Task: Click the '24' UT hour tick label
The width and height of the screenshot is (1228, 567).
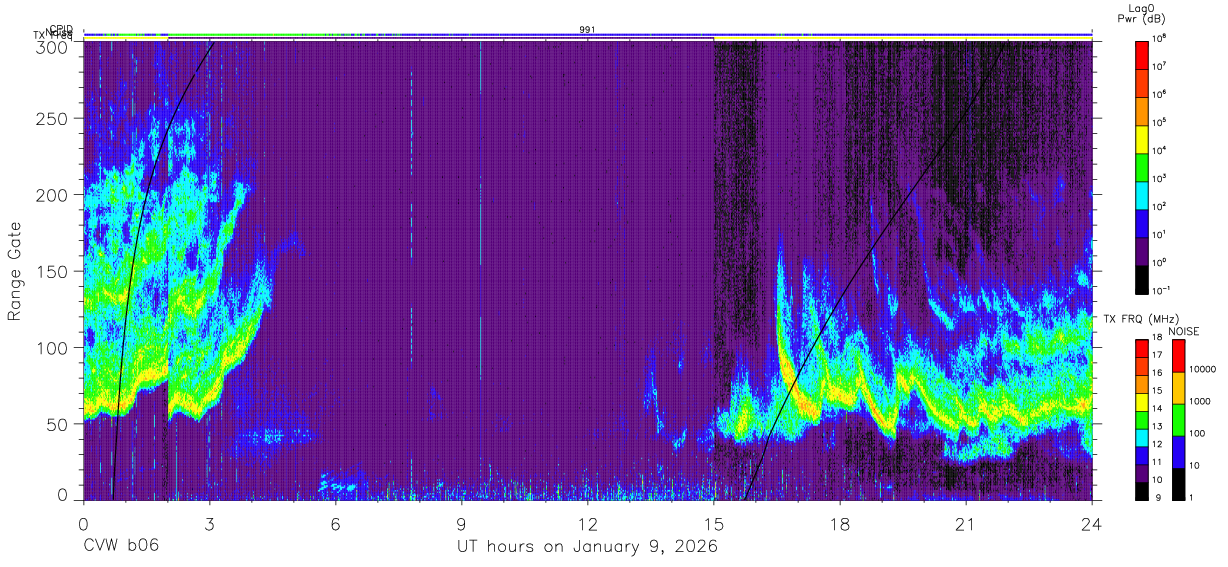Action: (x=1092, y=523)
